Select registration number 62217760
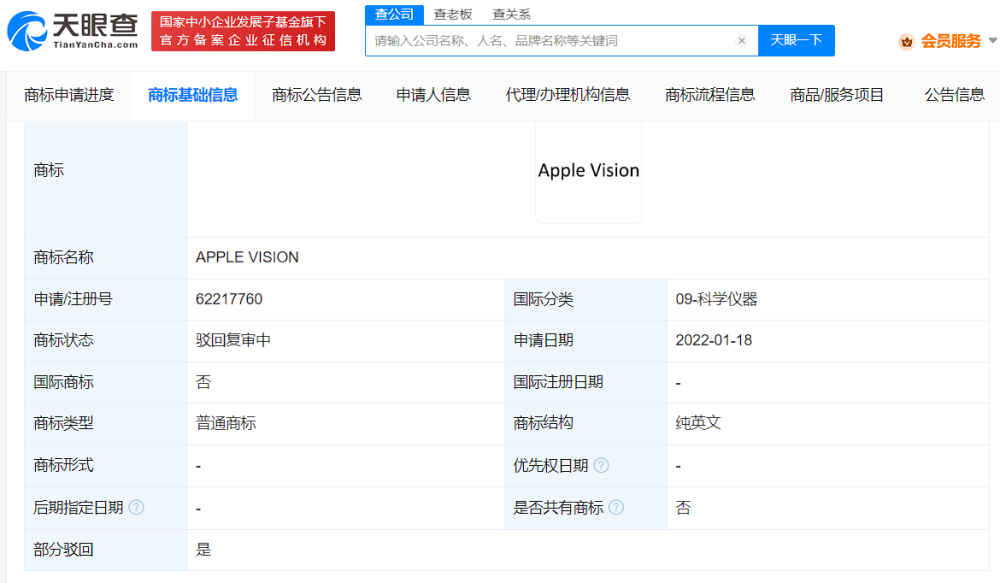The height and width of the screenshot is (583, 1000). pos(229,299)
